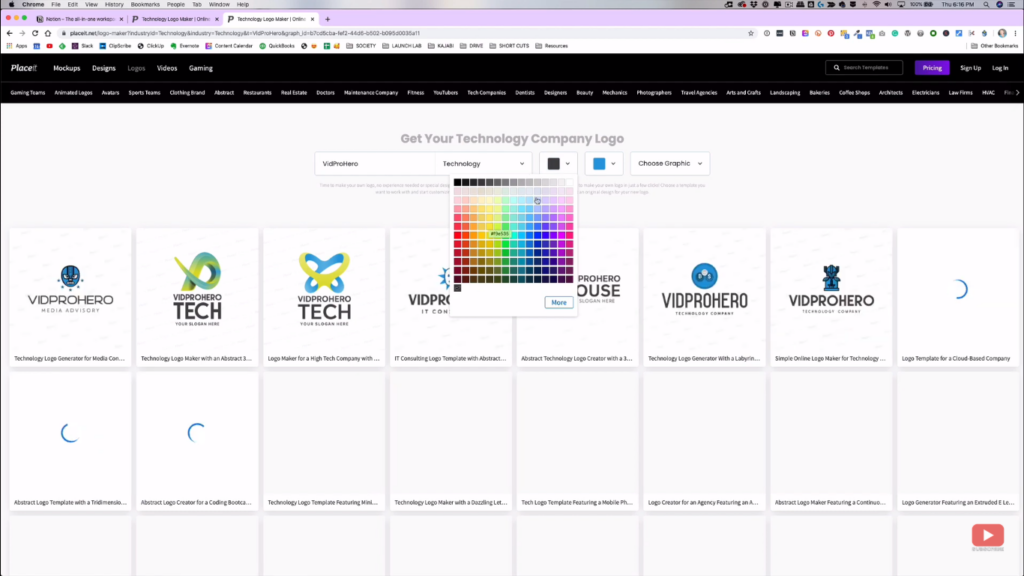The height and width of the screenshot is (576, 1024).
Task: Open the Real Estate category link
Action: [294, 93]
